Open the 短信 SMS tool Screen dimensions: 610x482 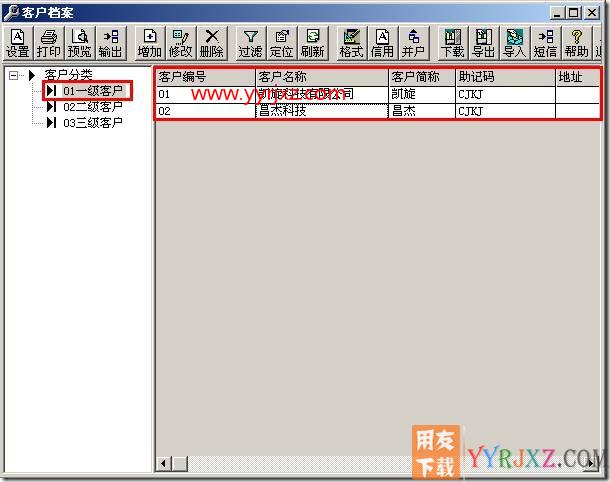pyautogui.click(x=546, y=44)
